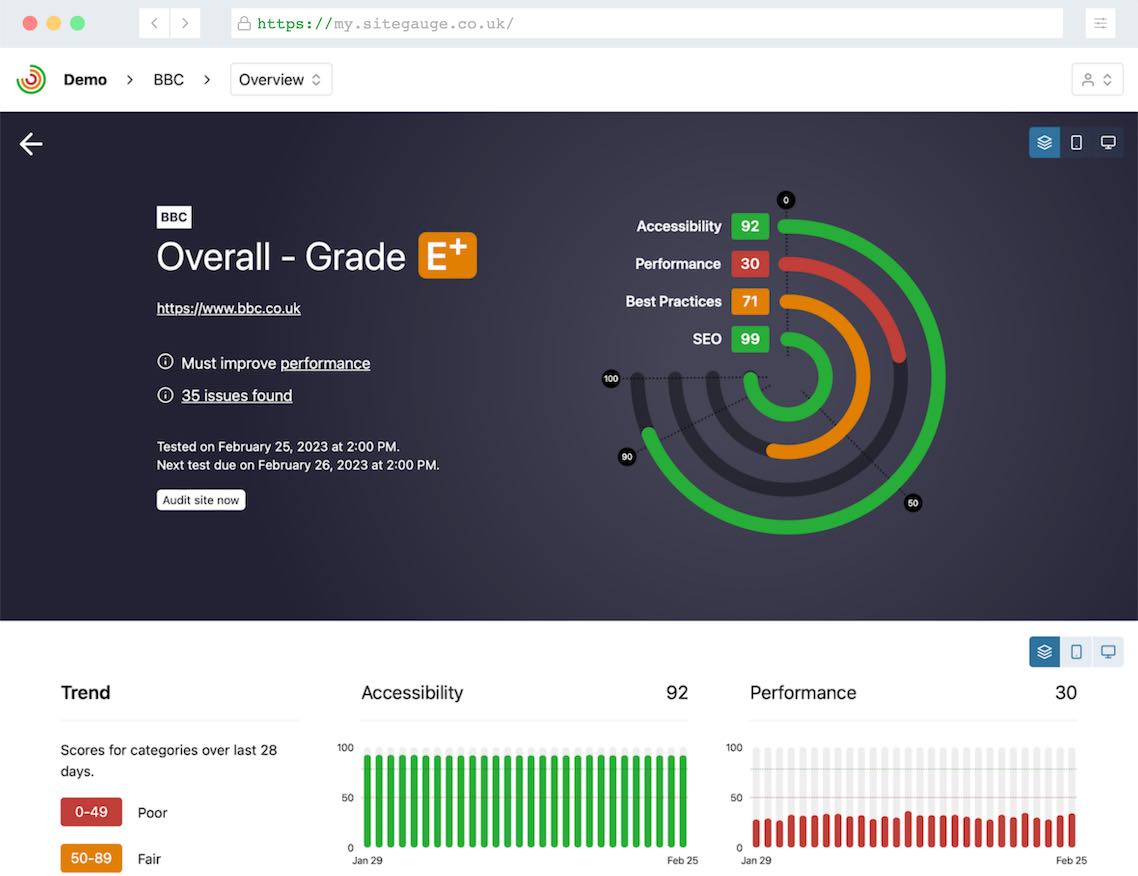Click info icon beside 35 issues found
The width and height of the screenshot is (1138, 876).
165,395
